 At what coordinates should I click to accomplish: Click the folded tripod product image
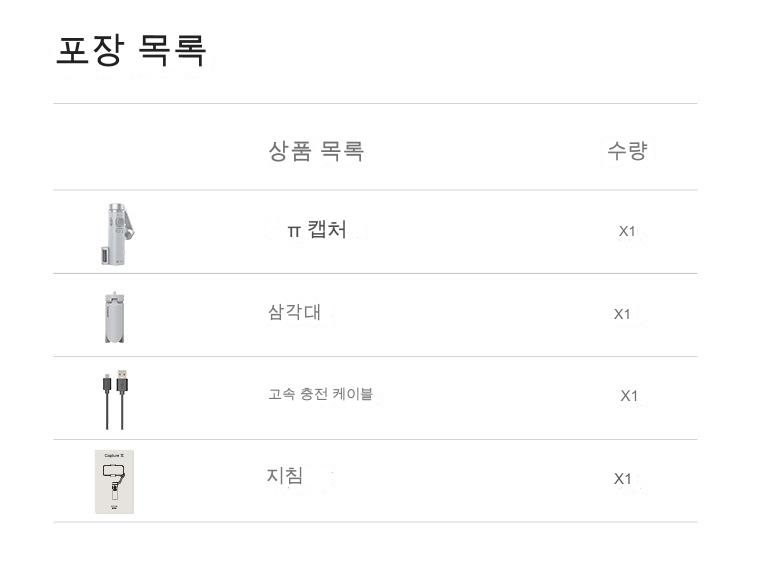point(115,315)
